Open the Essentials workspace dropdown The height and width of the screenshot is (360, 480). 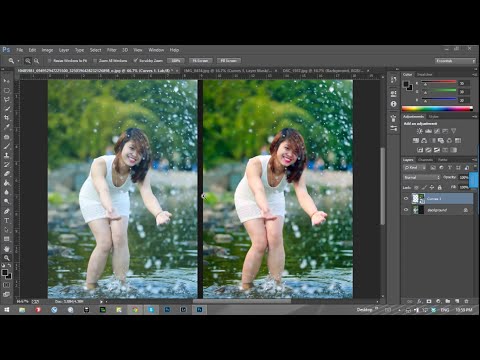point(455,61)
